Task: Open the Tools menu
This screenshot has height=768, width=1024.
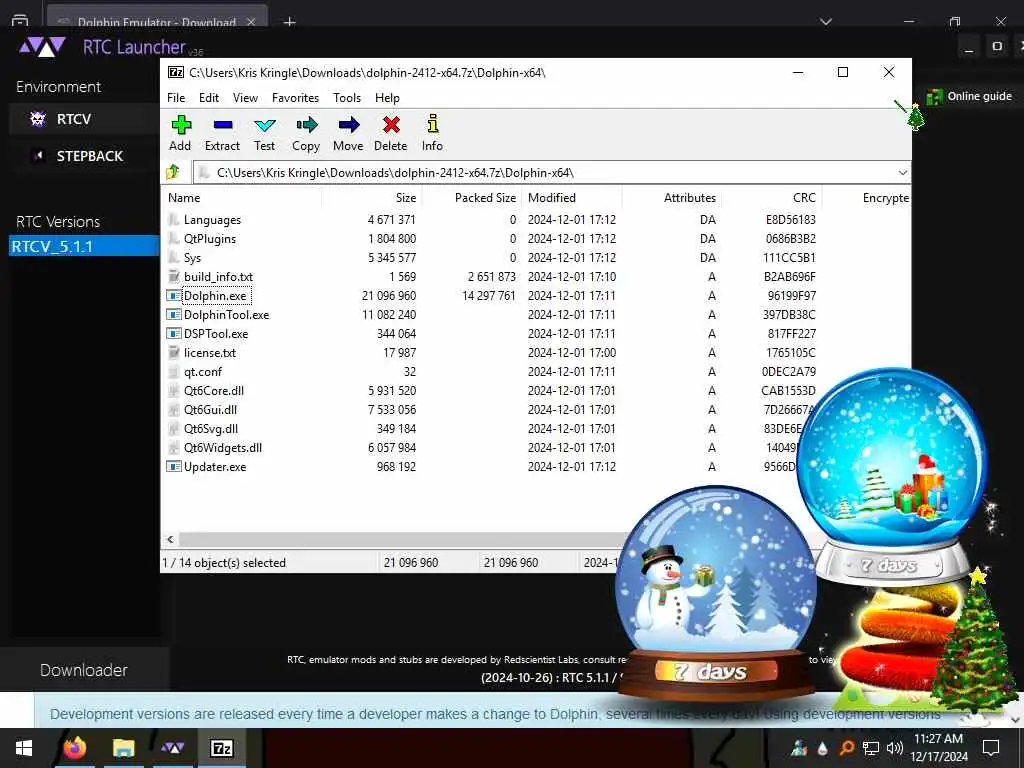Action: click(x=347, y=98)
